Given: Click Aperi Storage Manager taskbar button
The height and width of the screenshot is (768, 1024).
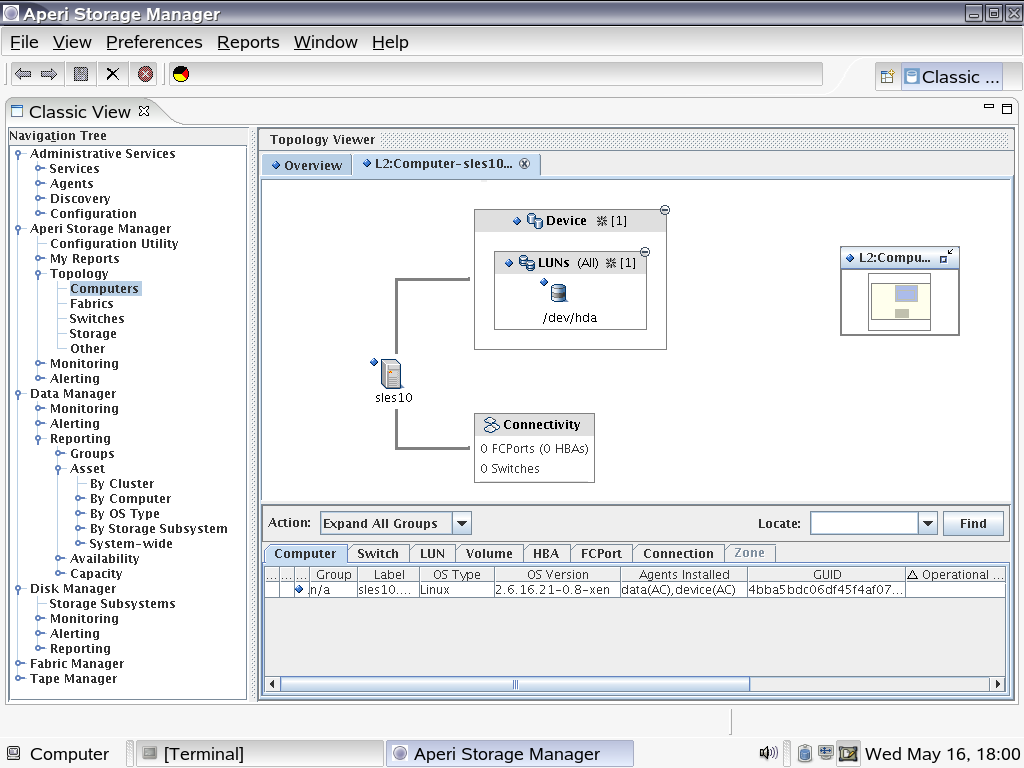Looking at the screenshot, I should (x=509, y=754).
